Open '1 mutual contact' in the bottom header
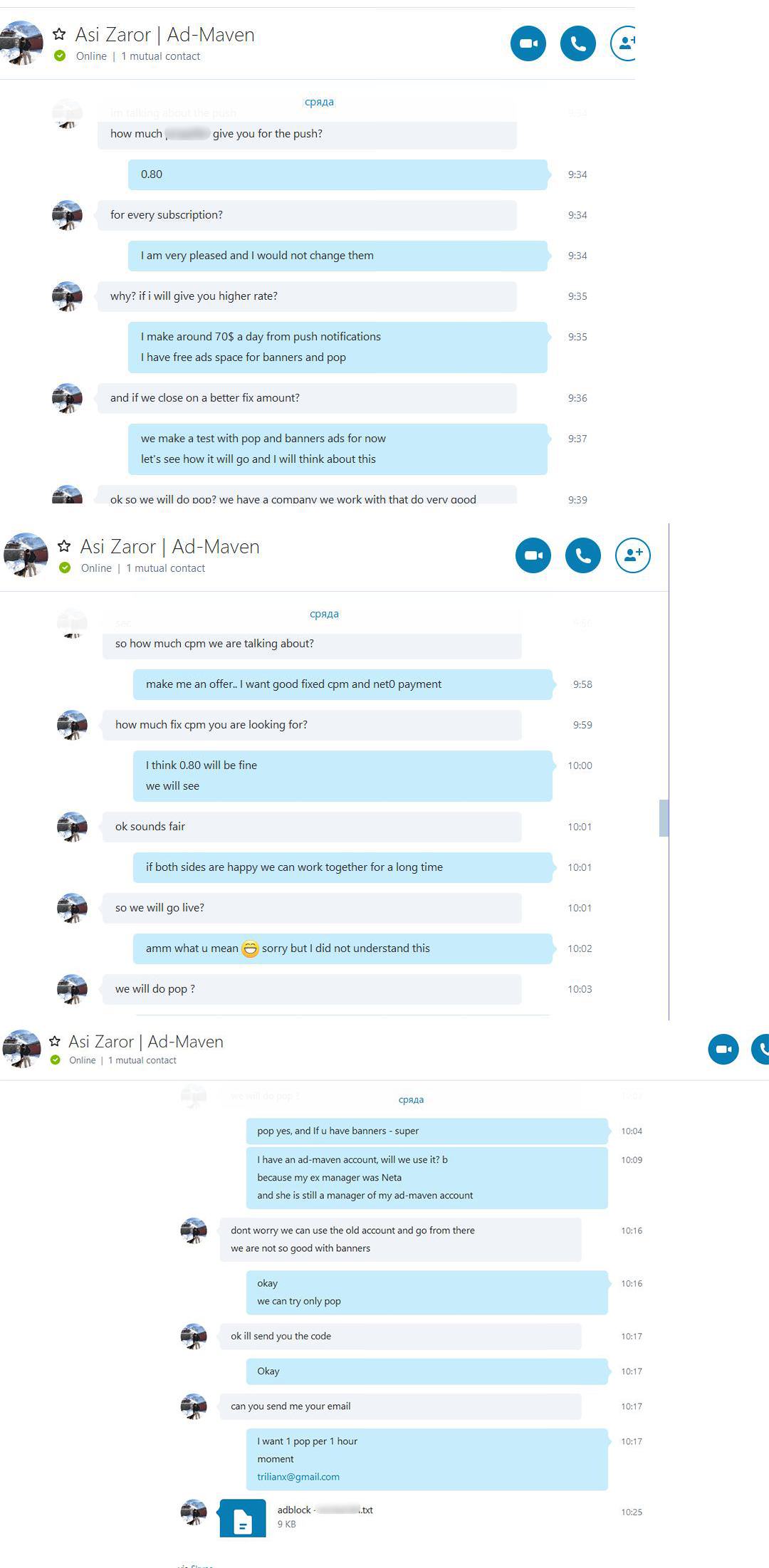The width and height of the screenshot is (769, 1568). coord(142,1060)
